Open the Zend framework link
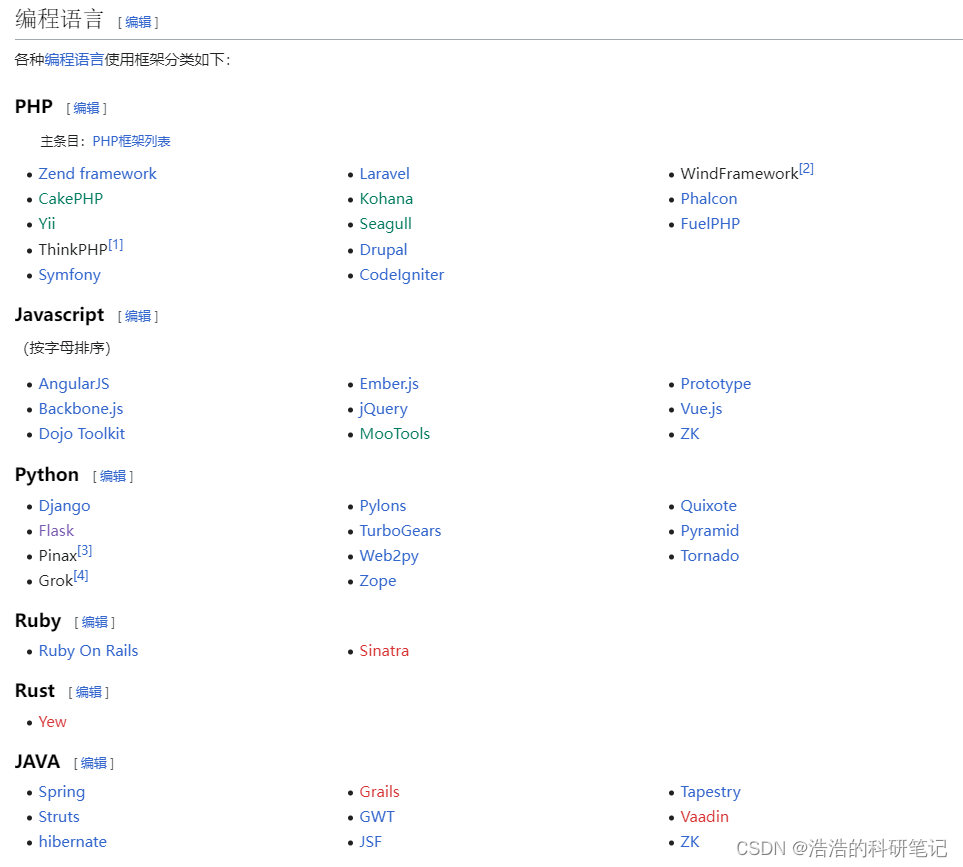Viewport: 963px width, 867px height. [x=97, y=174]
